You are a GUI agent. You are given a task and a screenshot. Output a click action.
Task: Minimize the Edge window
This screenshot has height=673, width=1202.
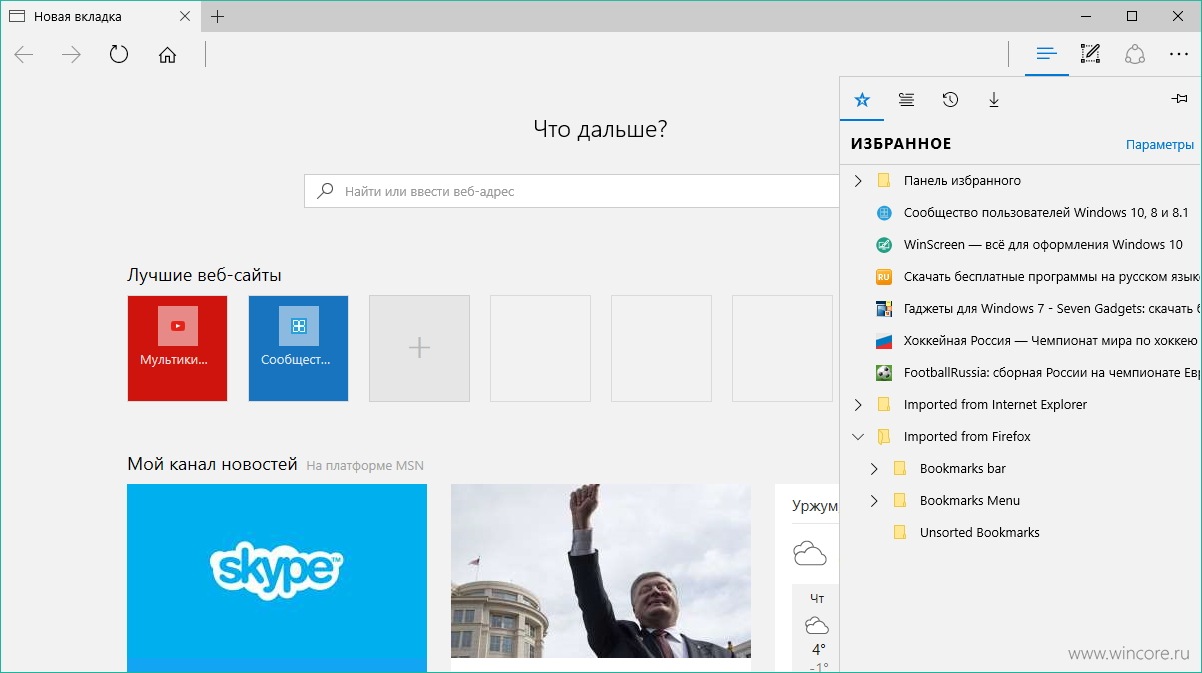(x=1085, y=16)
